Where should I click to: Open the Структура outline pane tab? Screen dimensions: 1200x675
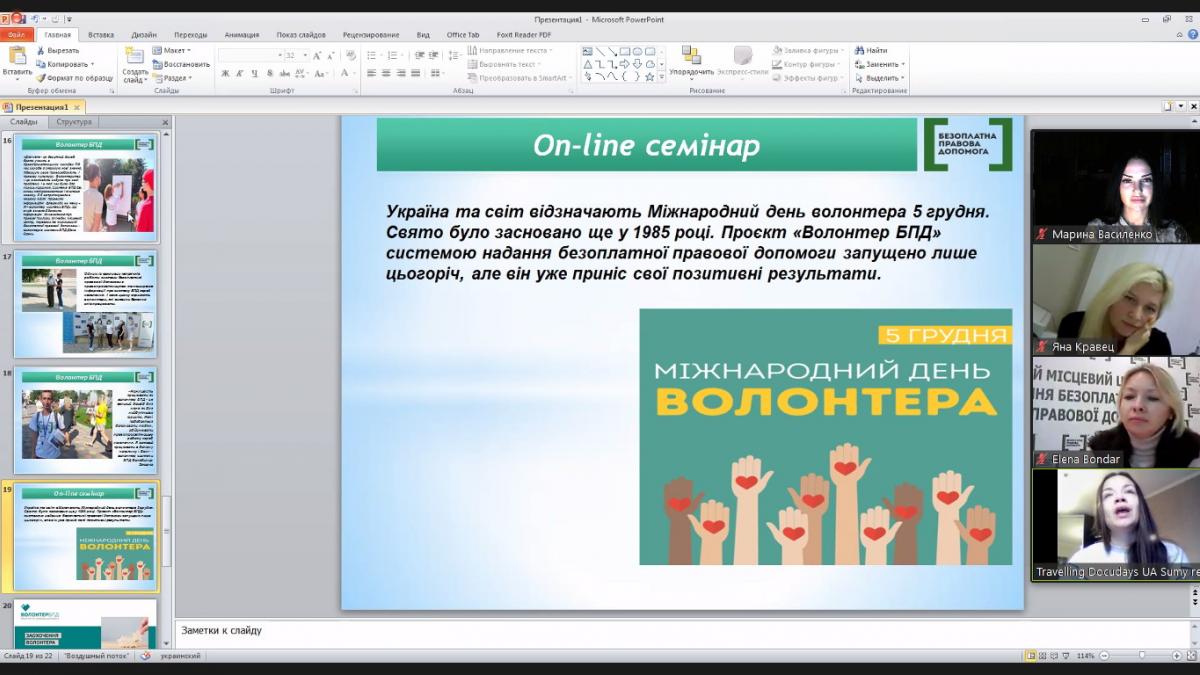[74, 122]
